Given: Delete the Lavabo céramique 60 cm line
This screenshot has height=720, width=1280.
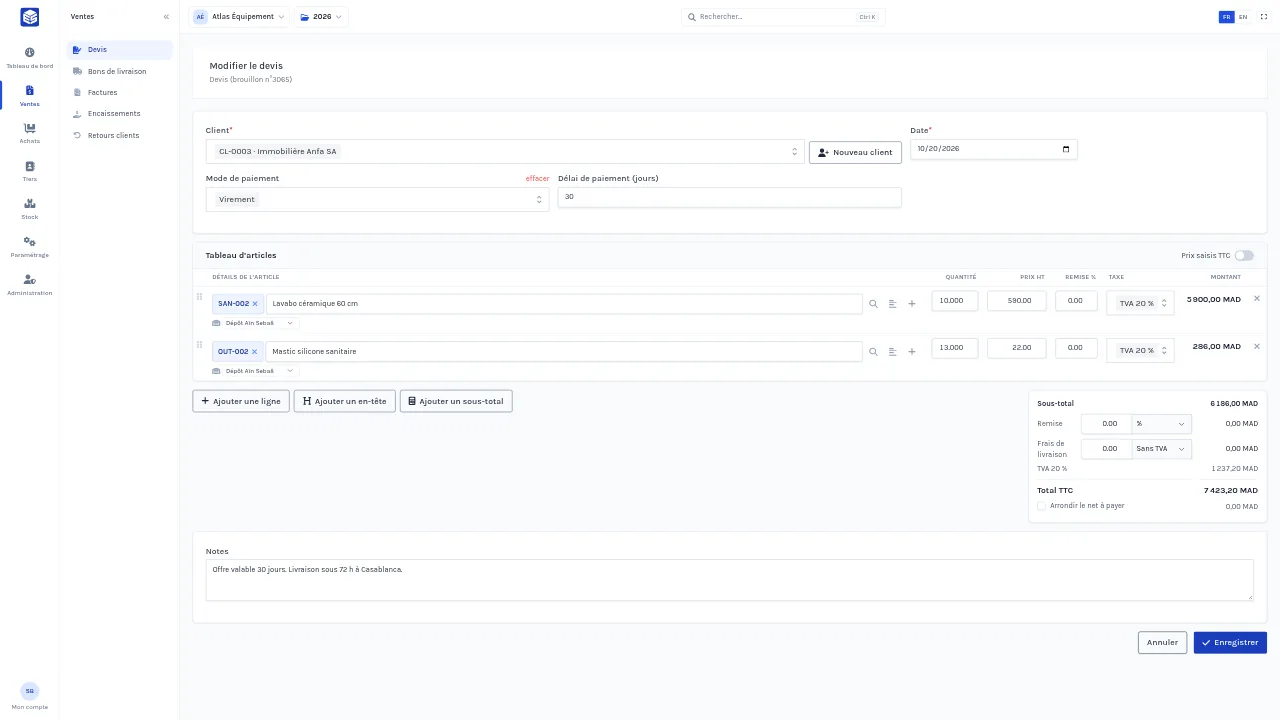Looking at the screenshot, I should point(1257,299).
